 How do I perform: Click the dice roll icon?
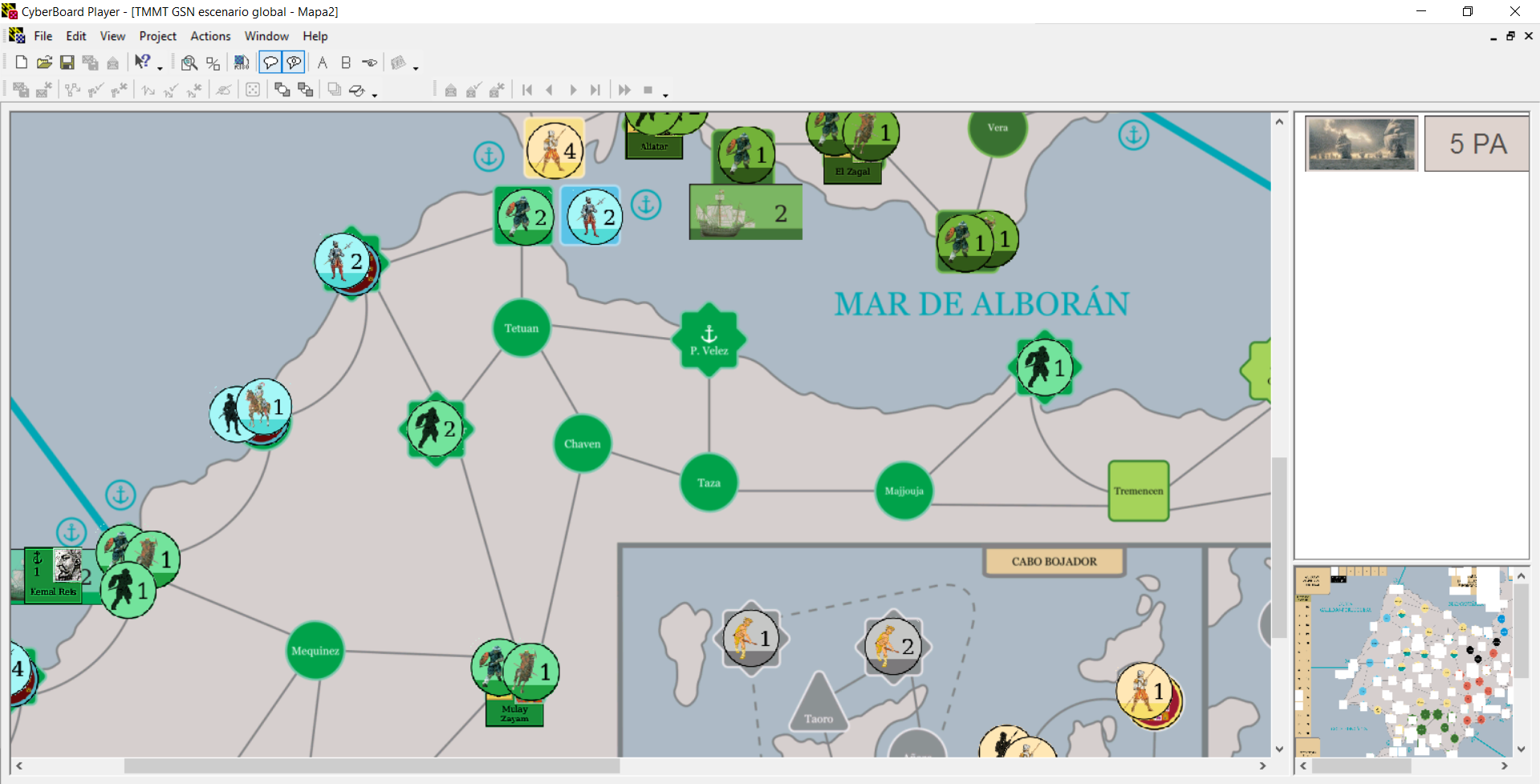point(253,90)
